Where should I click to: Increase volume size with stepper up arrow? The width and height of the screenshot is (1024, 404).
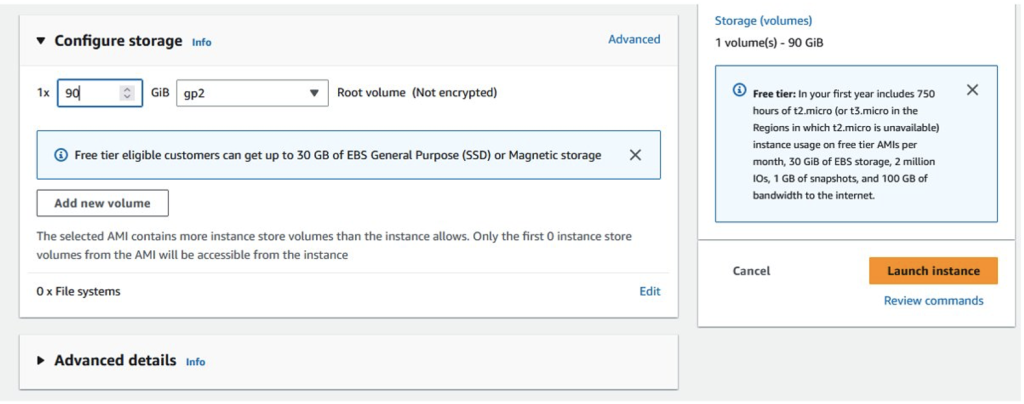coord(126,89)
